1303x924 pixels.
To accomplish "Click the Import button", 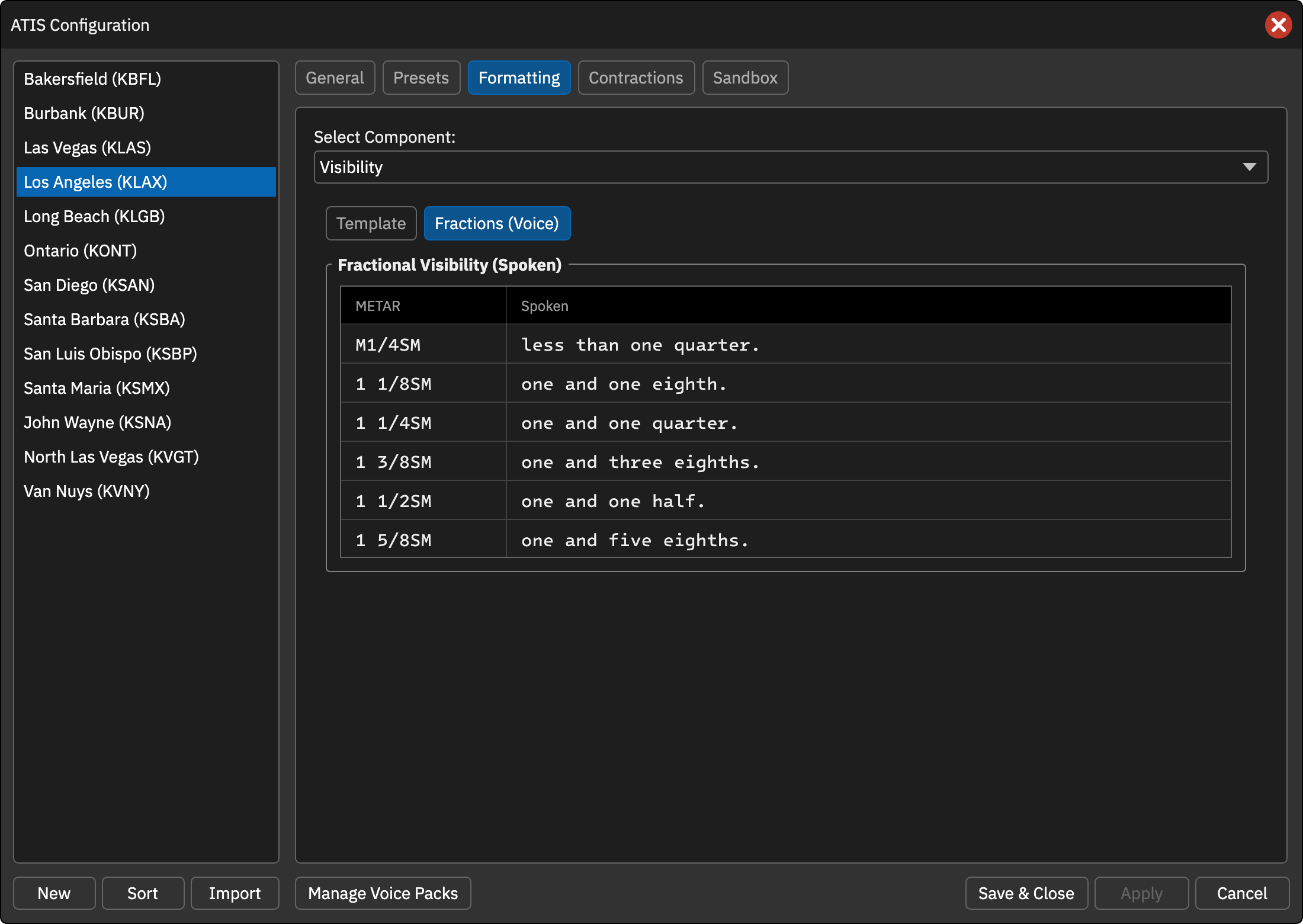I will coord(235,893).
